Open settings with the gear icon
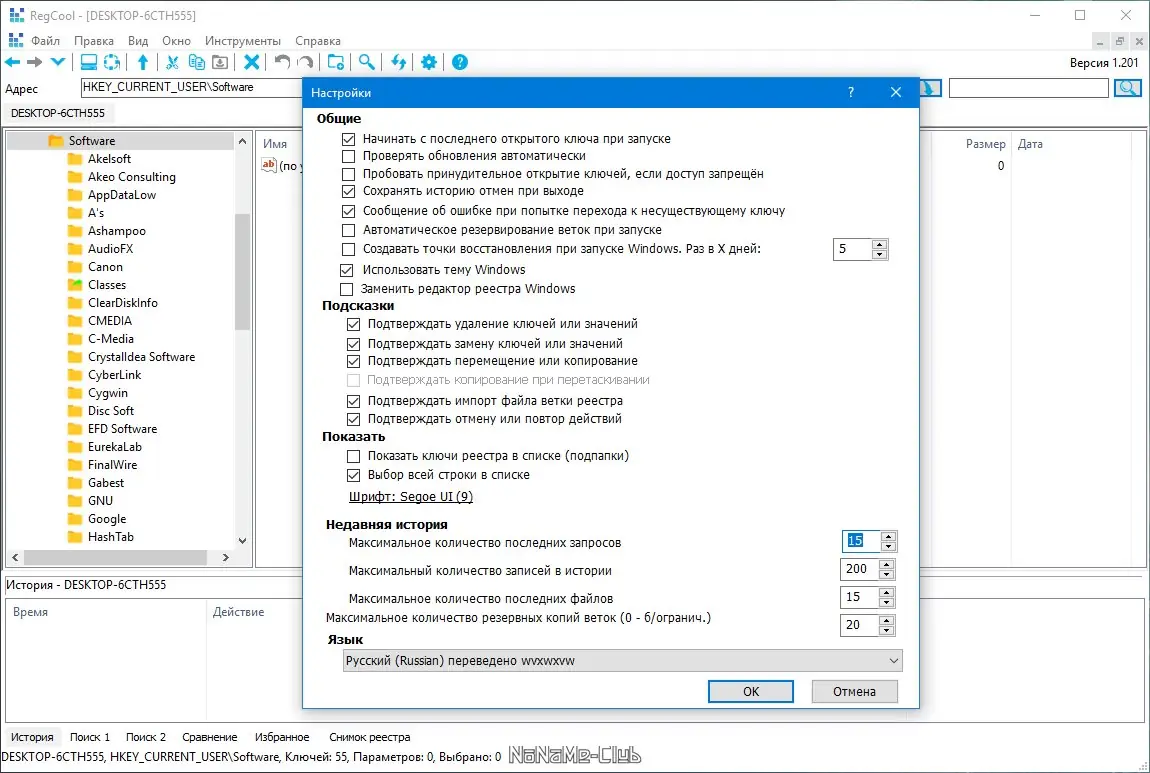Image resolution: width=1150 pixels, height=773 pixels. click(x=429, y=62)
